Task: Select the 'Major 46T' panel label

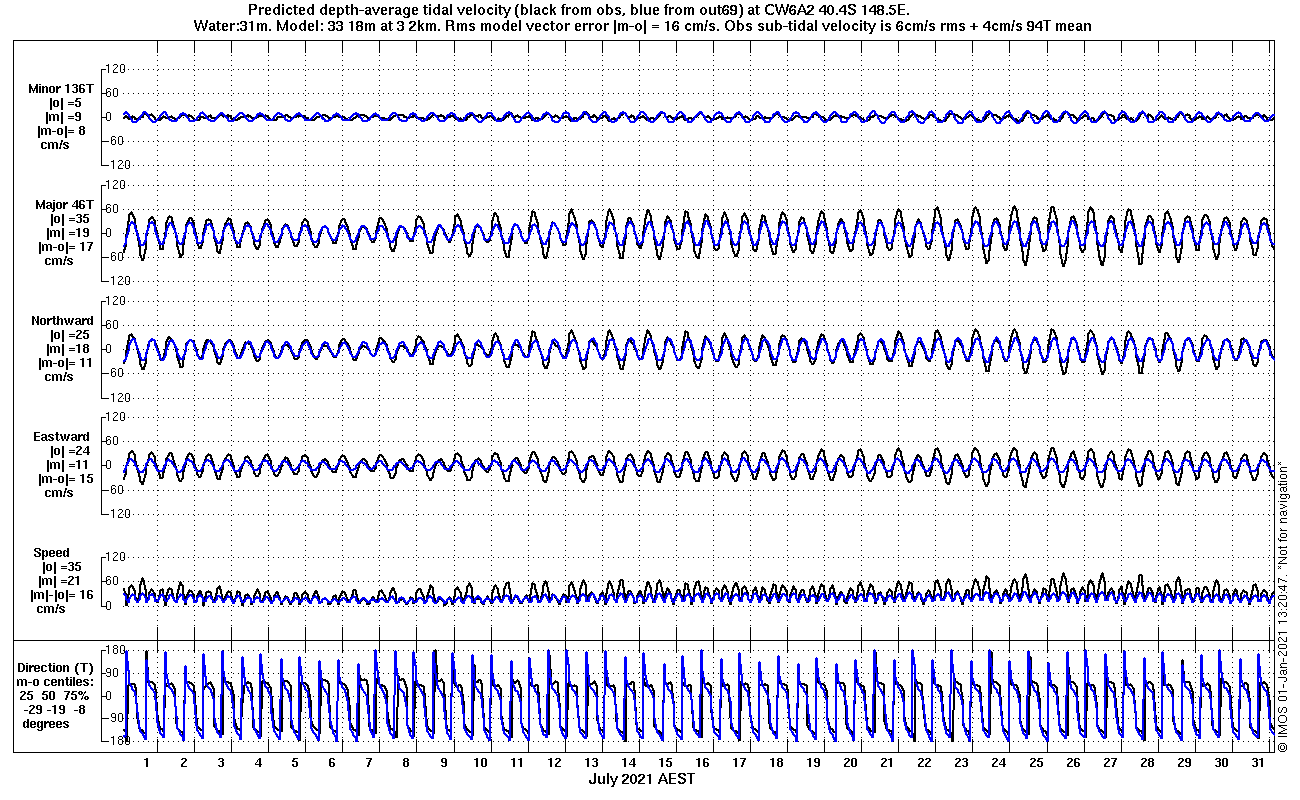Action: coord(64,205)
